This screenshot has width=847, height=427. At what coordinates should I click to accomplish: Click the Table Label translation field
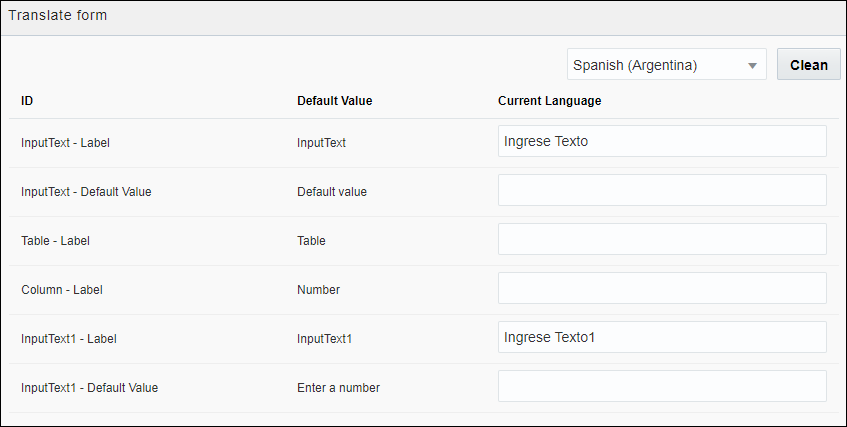point(662,239)
